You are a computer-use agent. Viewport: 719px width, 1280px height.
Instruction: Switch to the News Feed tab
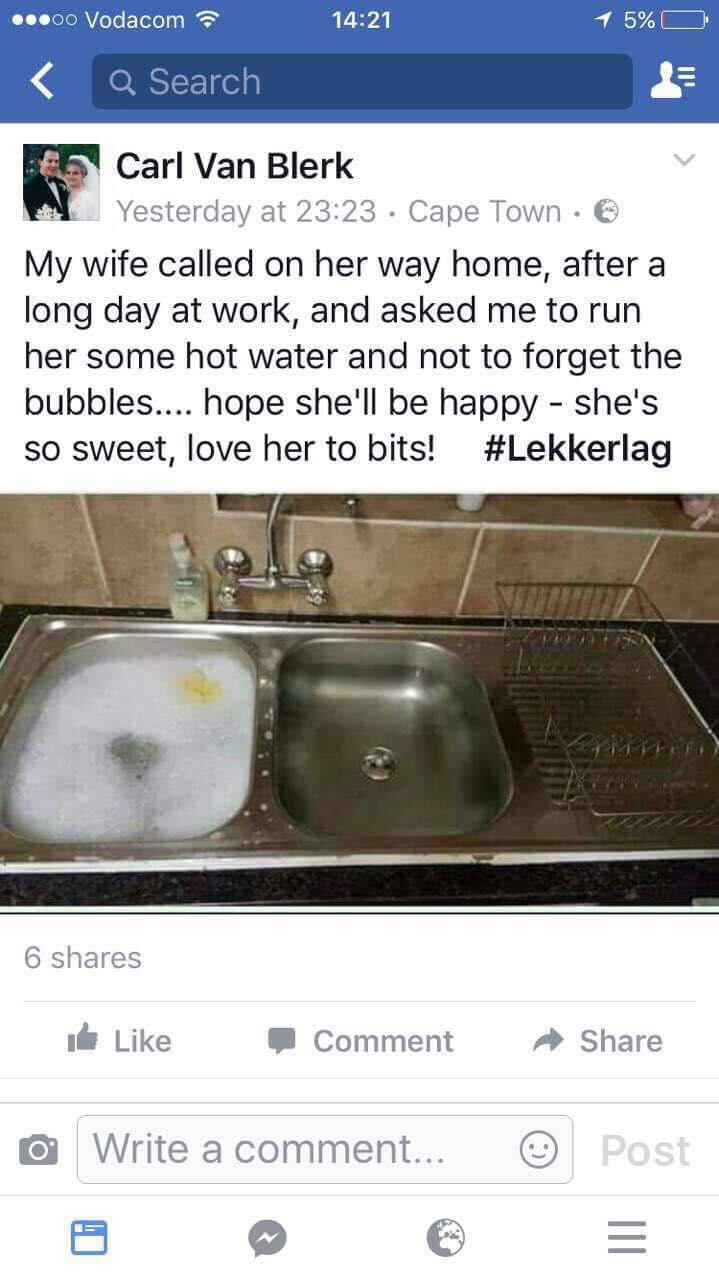(89, 1238)
